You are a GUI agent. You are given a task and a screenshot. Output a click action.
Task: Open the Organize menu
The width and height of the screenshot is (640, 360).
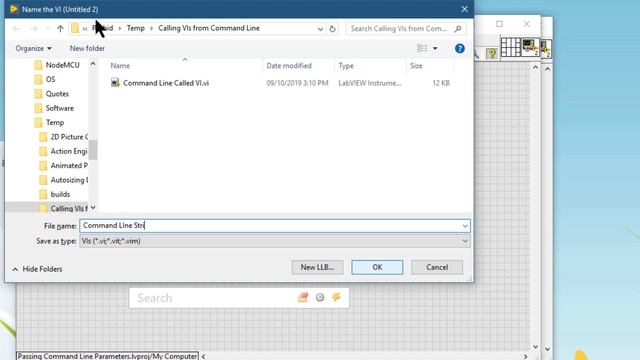33,48
